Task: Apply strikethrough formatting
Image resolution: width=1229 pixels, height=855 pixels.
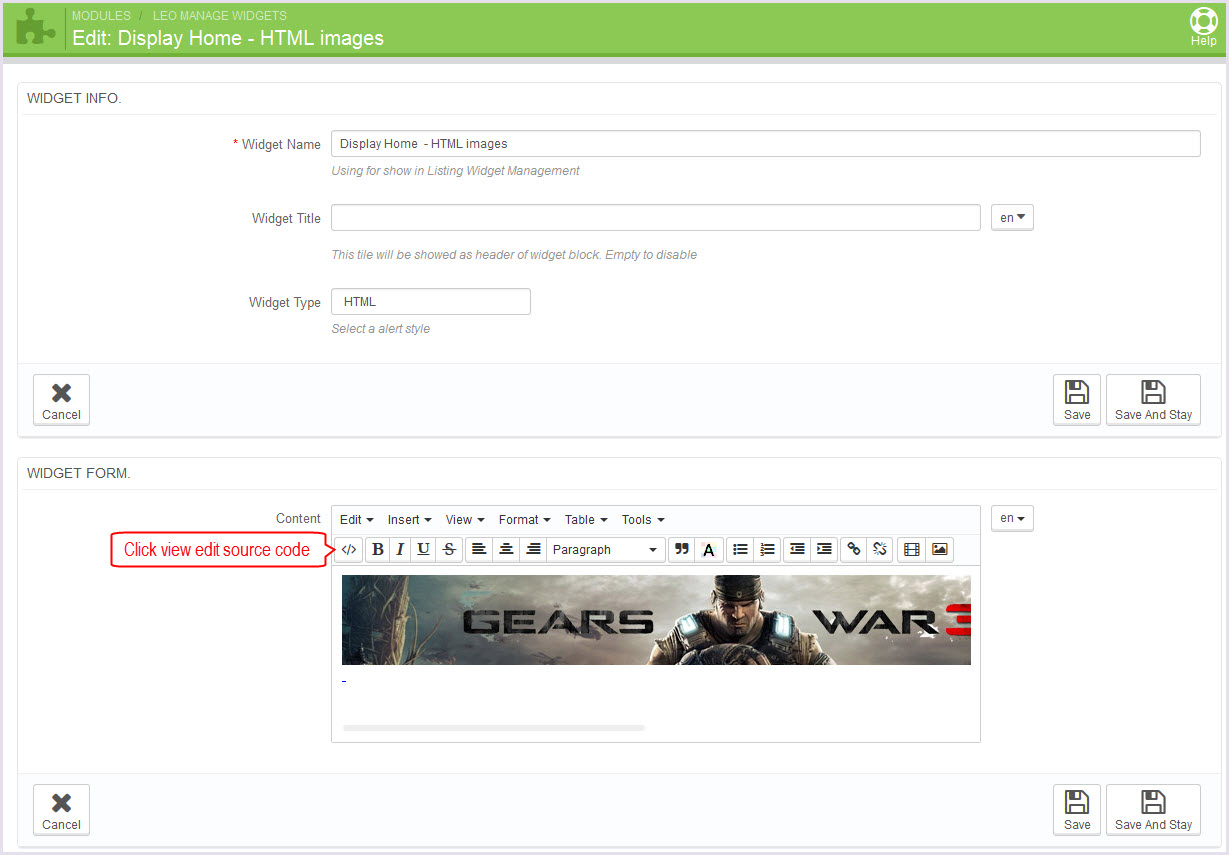Action: pyautogui.click(x=449, y=549)
